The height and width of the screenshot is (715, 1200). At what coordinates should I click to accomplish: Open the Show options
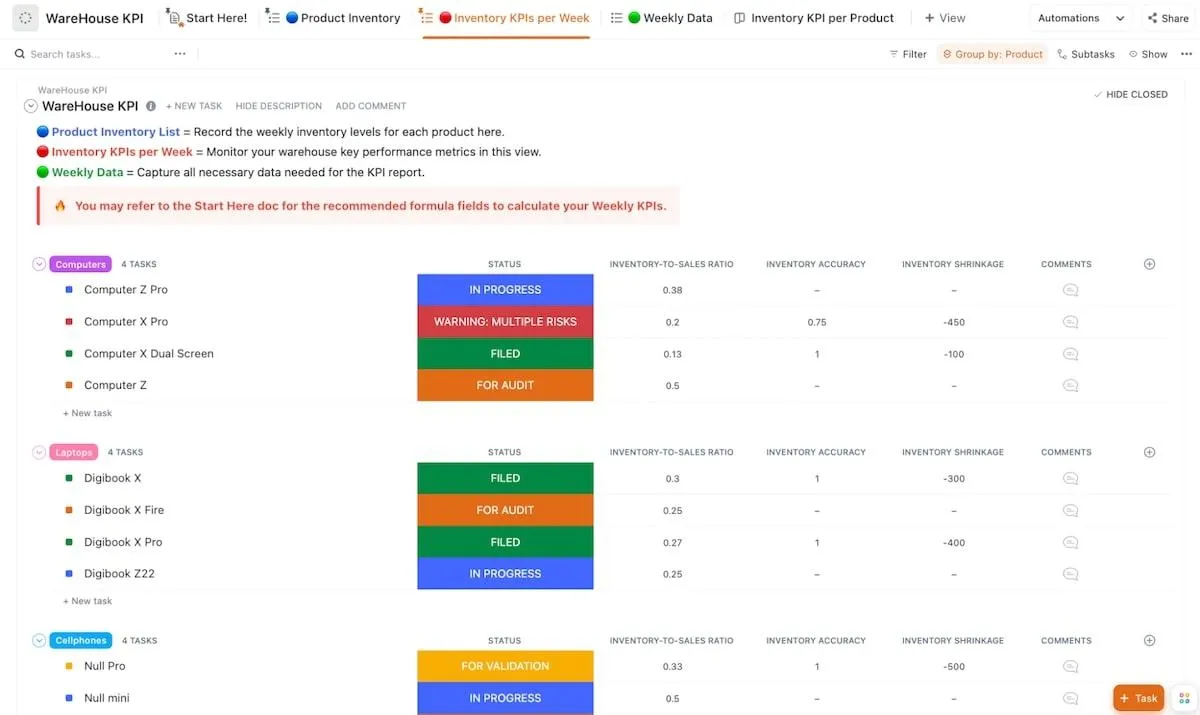[1148, 54]
